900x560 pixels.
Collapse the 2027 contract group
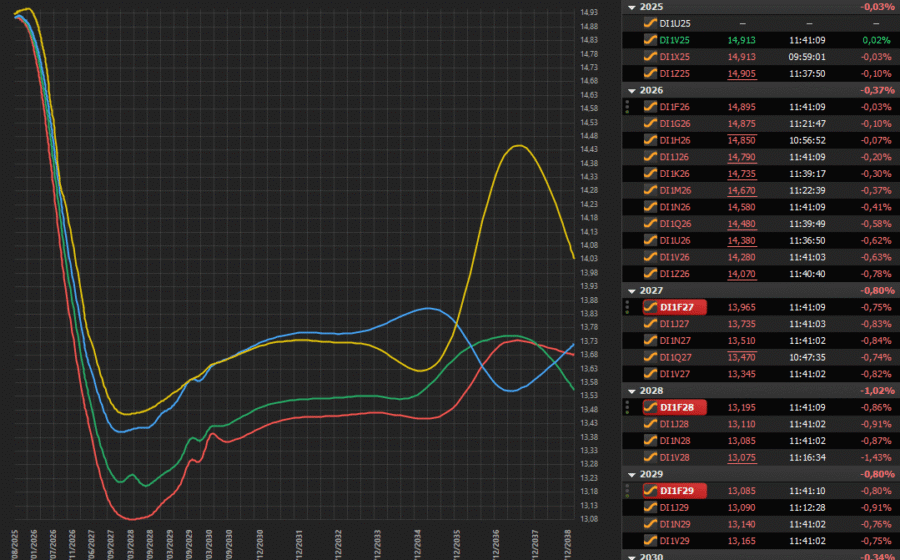click(632, 291)
